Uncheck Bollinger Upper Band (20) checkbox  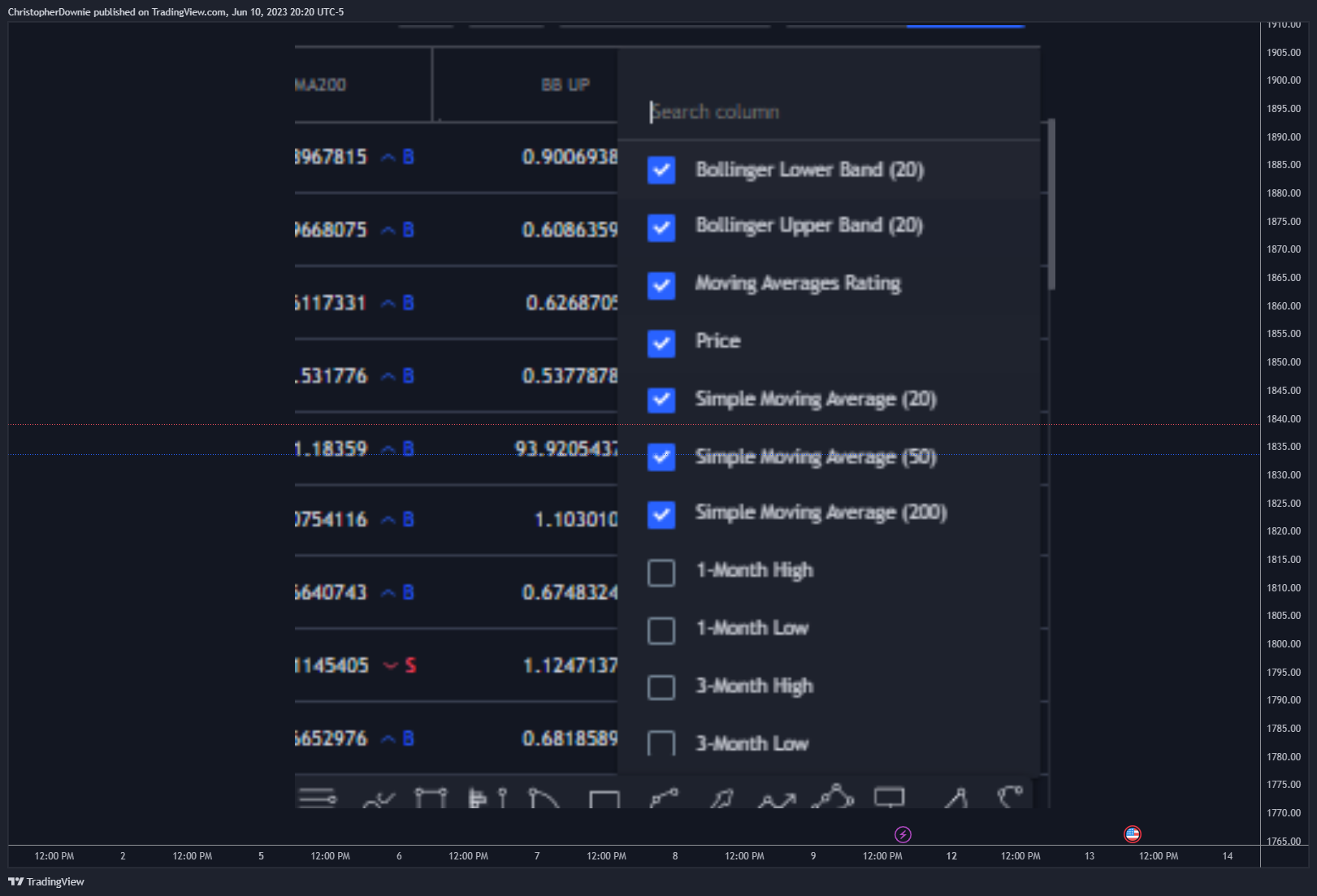(x=661, y=227)
